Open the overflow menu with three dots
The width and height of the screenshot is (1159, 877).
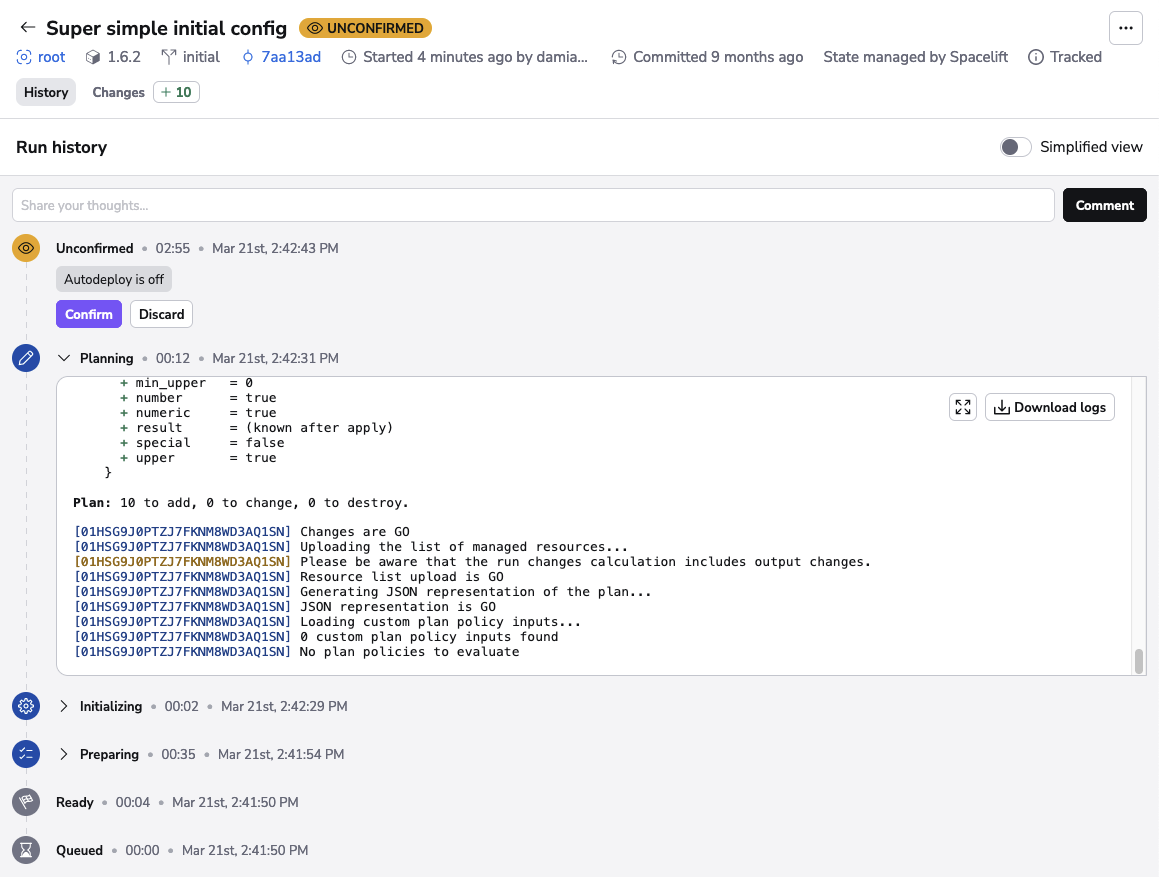coord(1125,28)
